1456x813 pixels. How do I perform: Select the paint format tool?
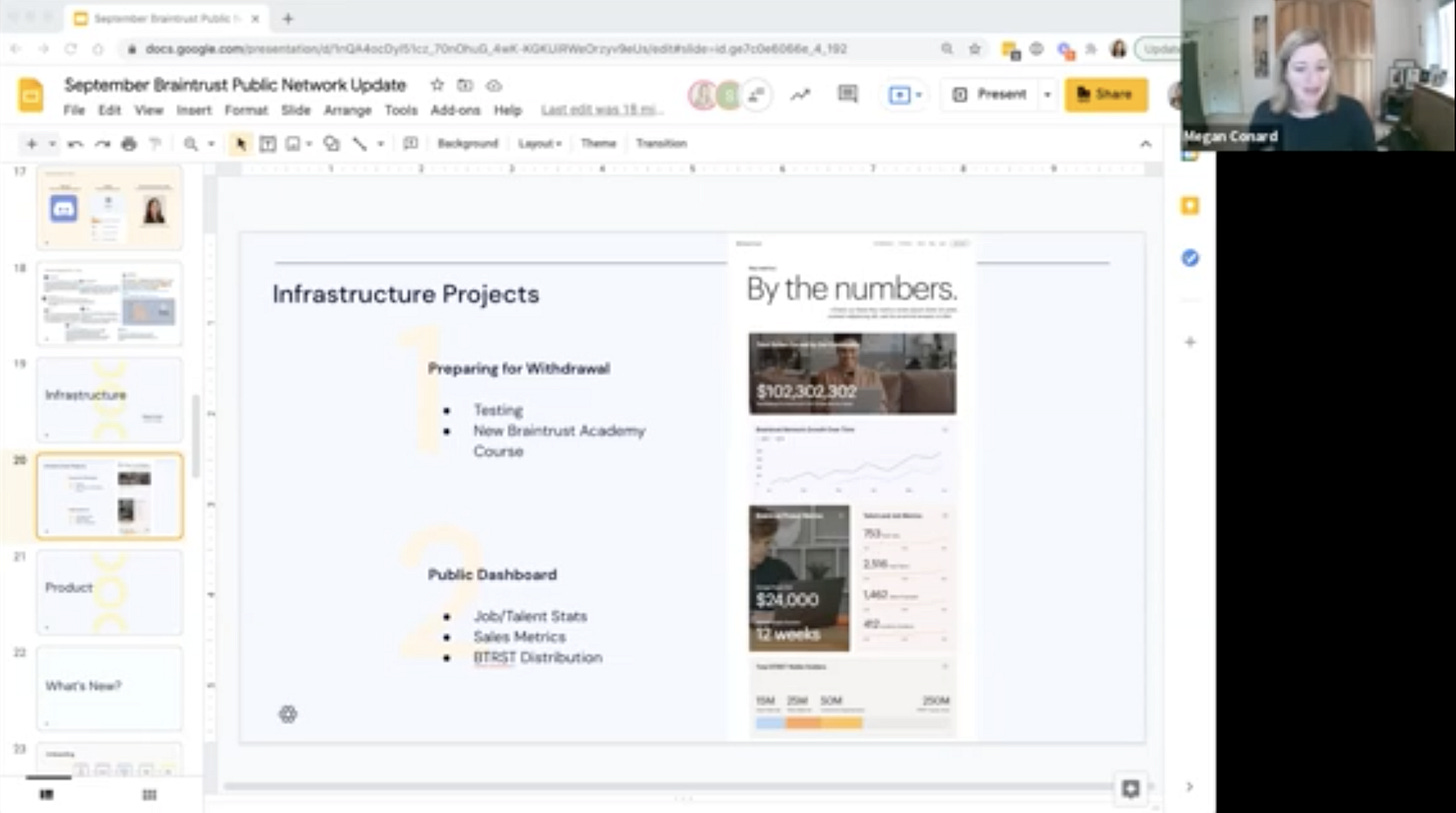[155, 144]
